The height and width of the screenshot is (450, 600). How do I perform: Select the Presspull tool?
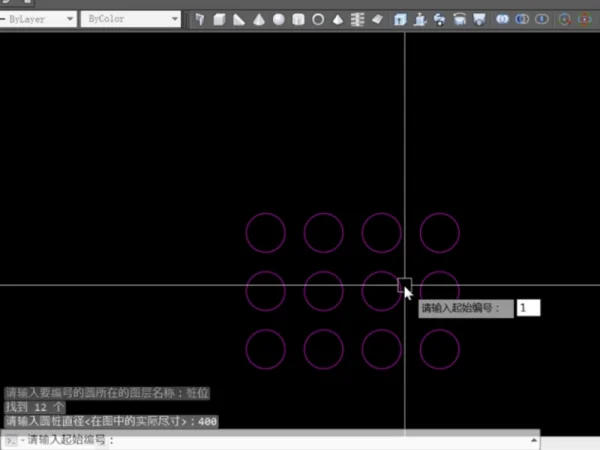tap(420, 19)
